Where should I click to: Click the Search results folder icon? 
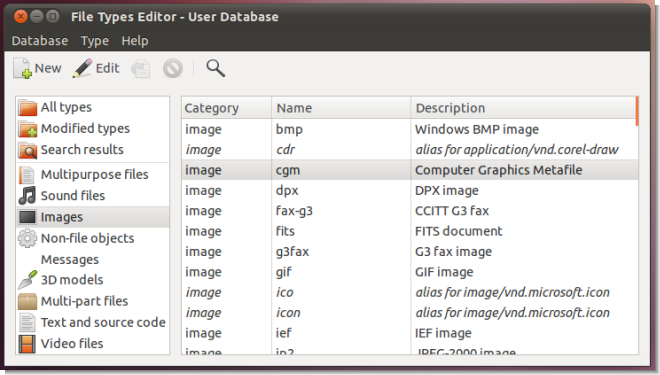click(27, 150)
